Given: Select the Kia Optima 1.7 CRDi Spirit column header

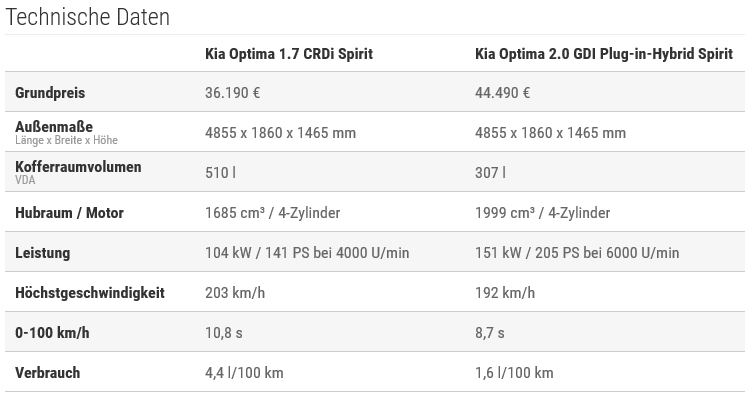Looking at the screenshot, I should click(288, 54).
